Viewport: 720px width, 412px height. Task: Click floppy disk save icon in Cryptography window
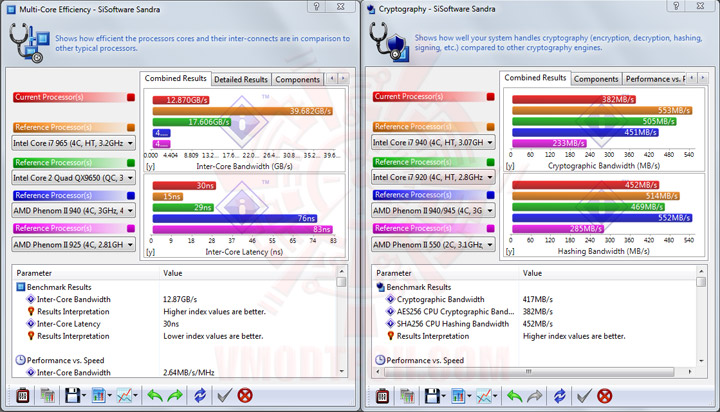(432, 396)
